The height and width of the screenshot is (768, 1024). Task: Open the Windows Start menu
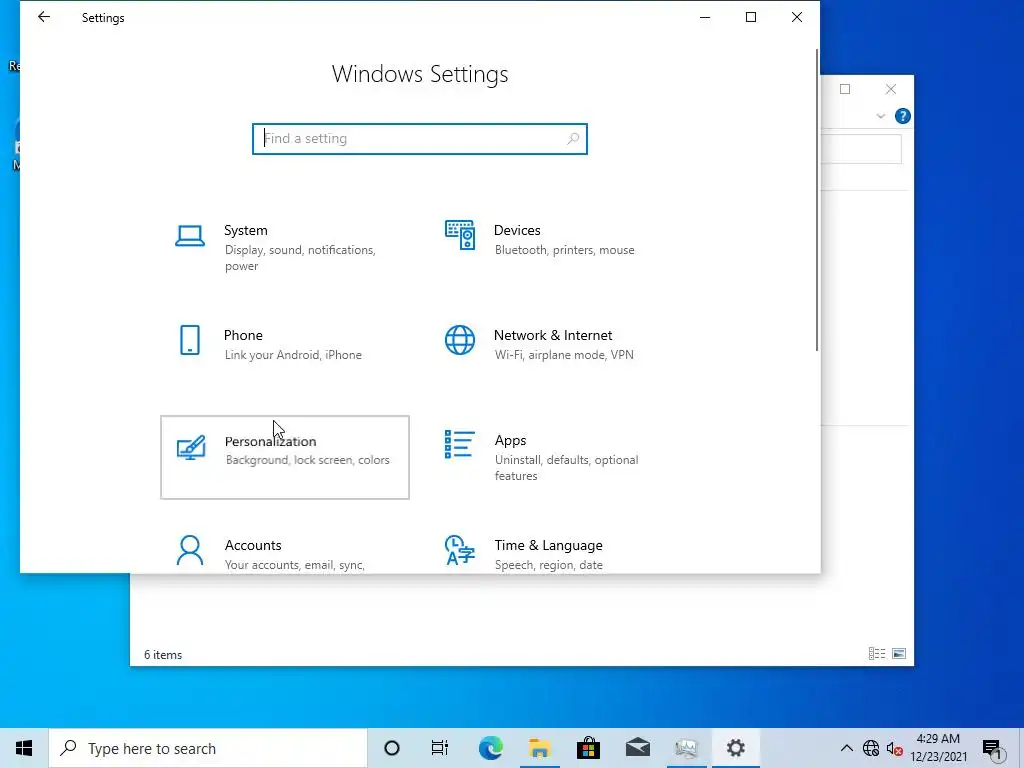coord(24,748)
